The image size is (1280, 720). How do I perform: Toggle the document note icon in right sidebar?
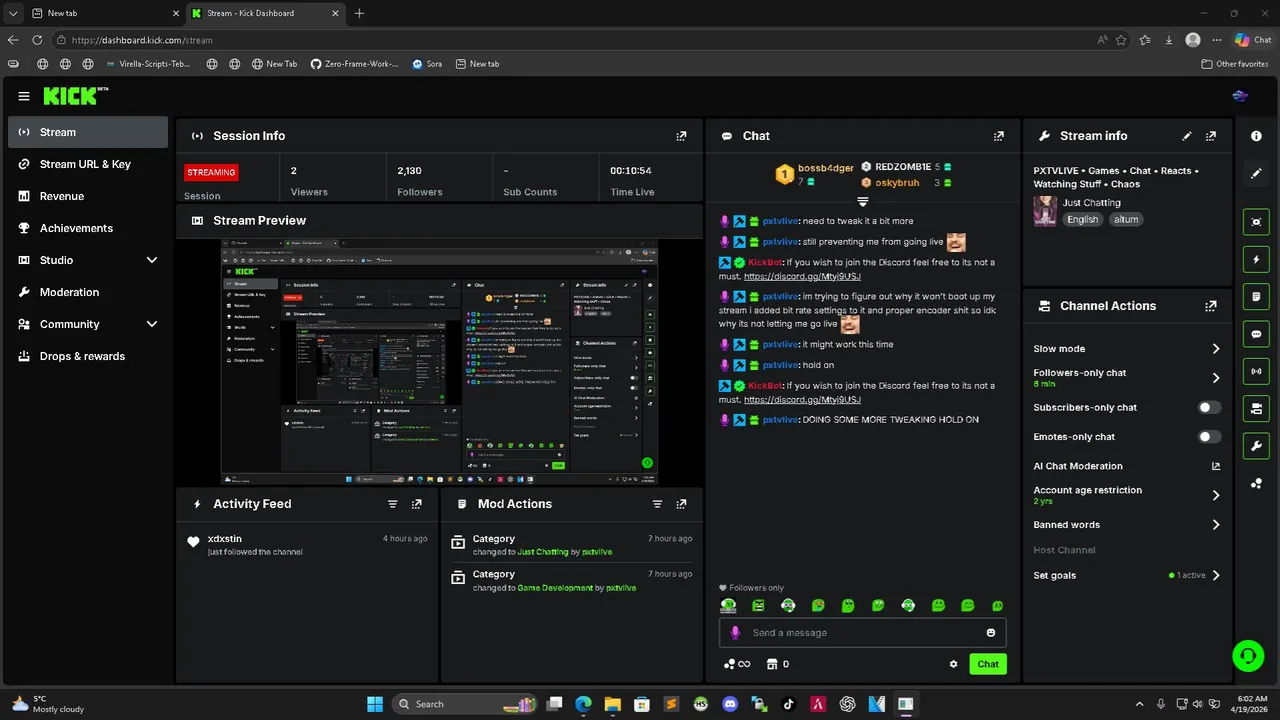click(x=1256, y=297)
